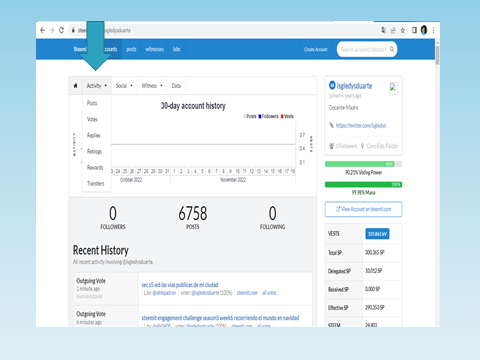
Task: Select Posts in the Activity menu
Action: click(92, 103)
